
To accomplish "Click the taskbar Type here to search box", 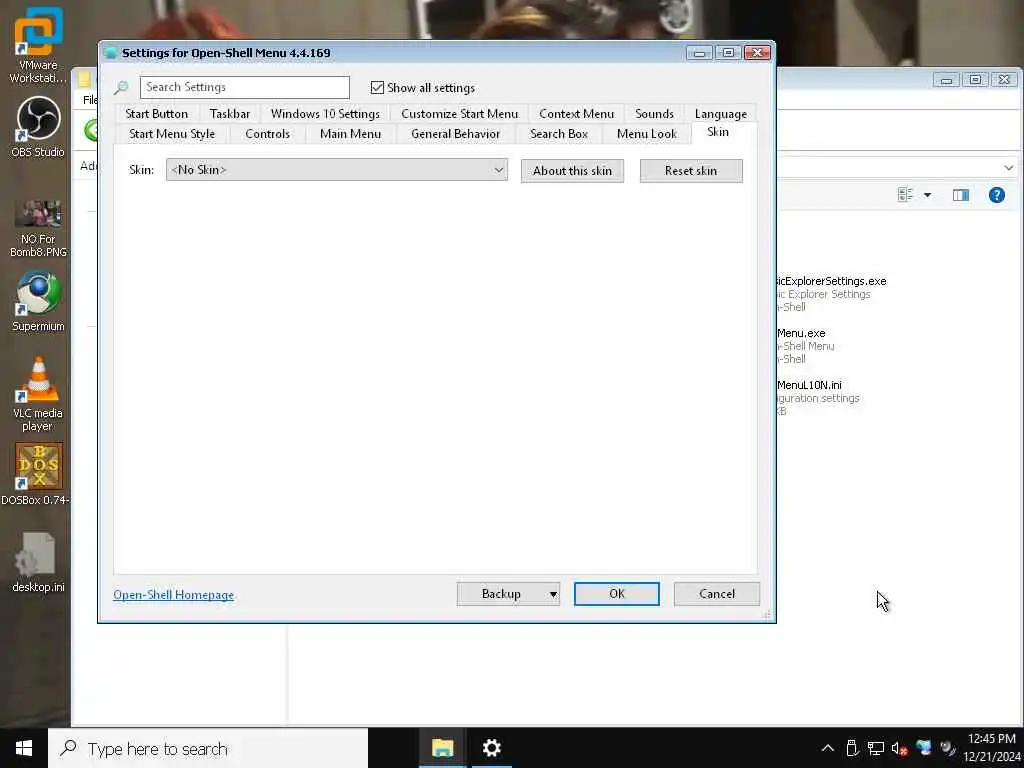I will pos(208,748).
